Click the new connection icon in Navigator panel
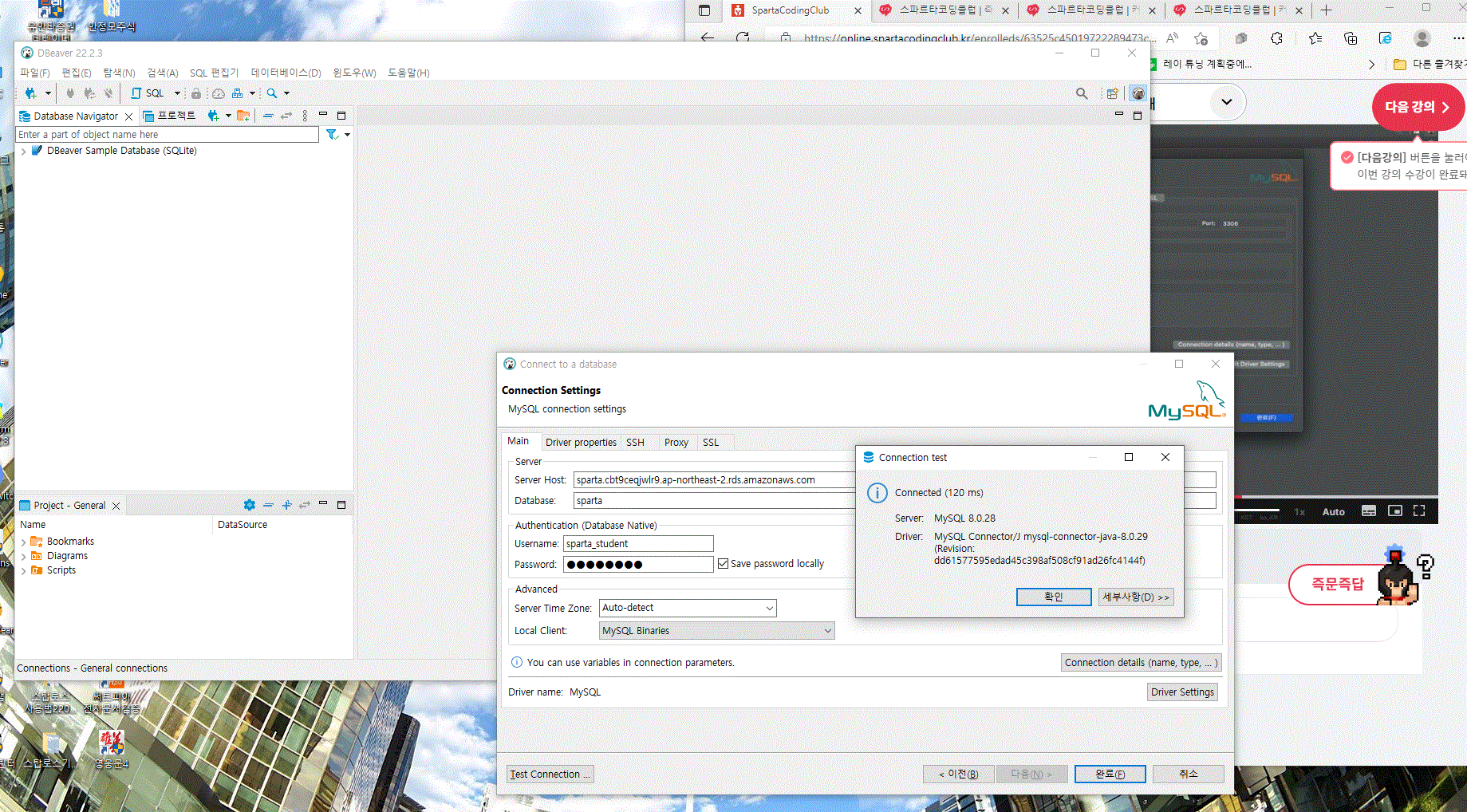Image resolution: width=1467 pixels, height=812 pixels. pos(213,116)
